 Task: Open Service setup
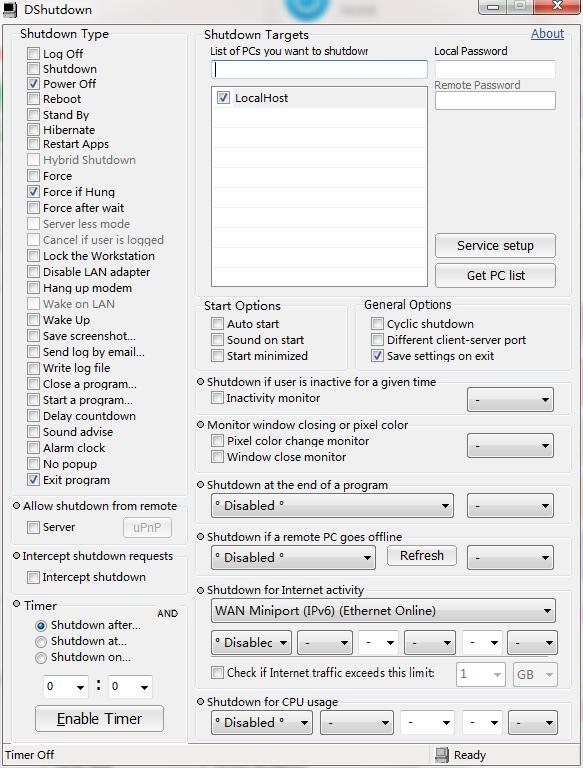495,245
